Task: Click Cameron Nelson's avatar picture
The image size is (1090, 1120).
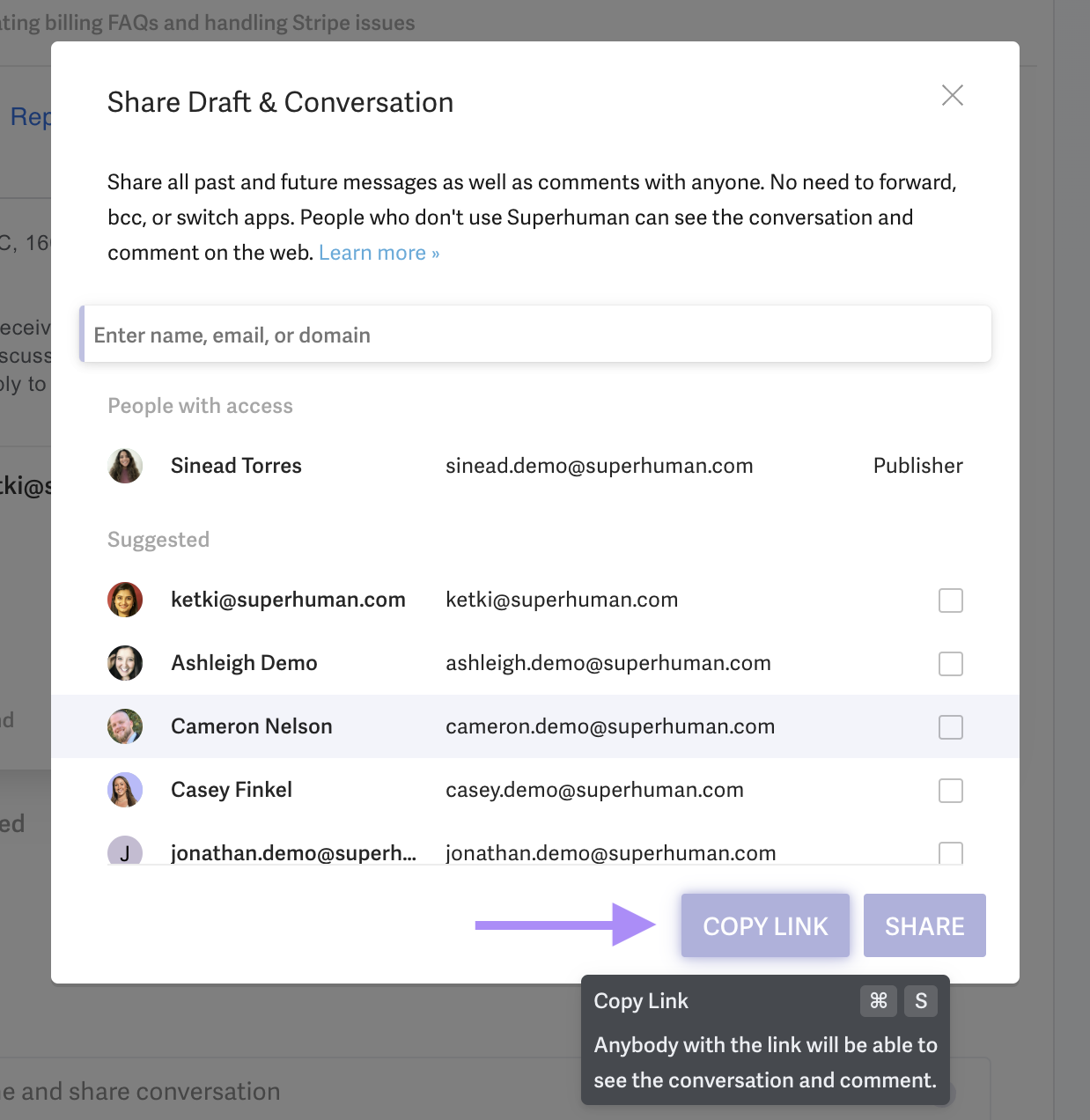Action: click(x=125, y=726)
